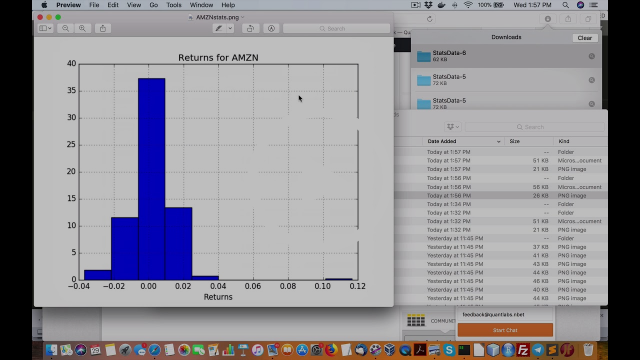Expand the sidebar view mode dropdown
Viewport: 640px width, 360px height.
click(45, 29)
